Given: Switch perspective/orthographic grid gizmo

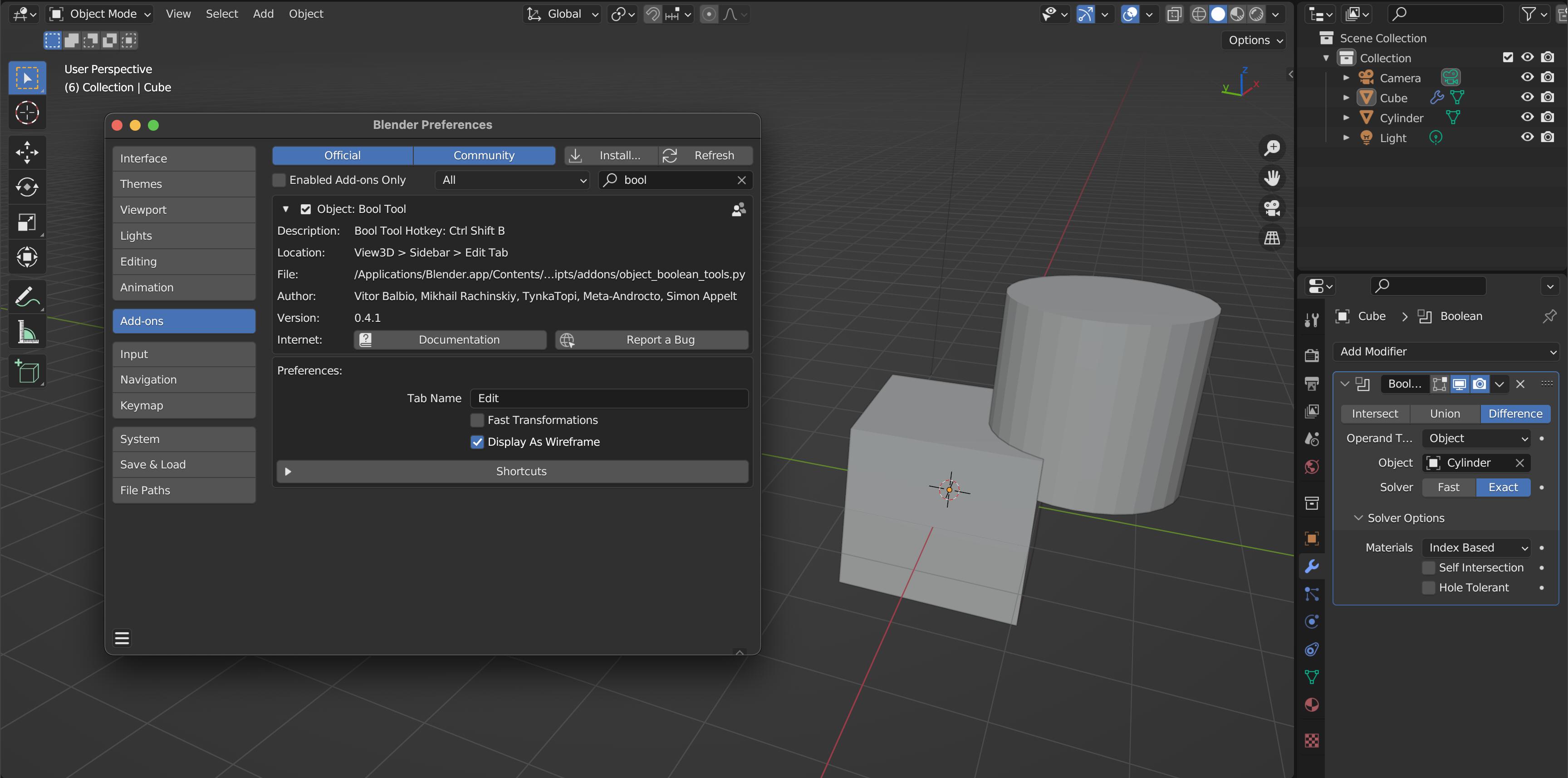Looking at the screenshot, I should point(1272,237).
